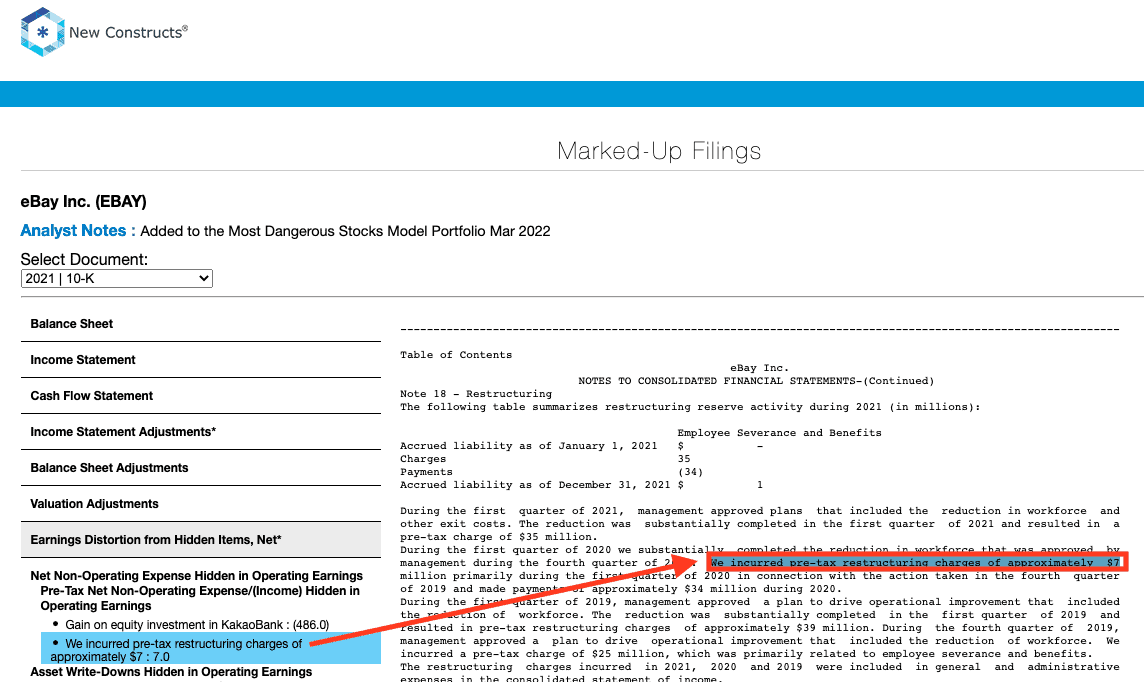Click Added to Most Dangerous Stocks Model Portfolio note
Screen dimensions: 1144x682
tap(345, 231)
